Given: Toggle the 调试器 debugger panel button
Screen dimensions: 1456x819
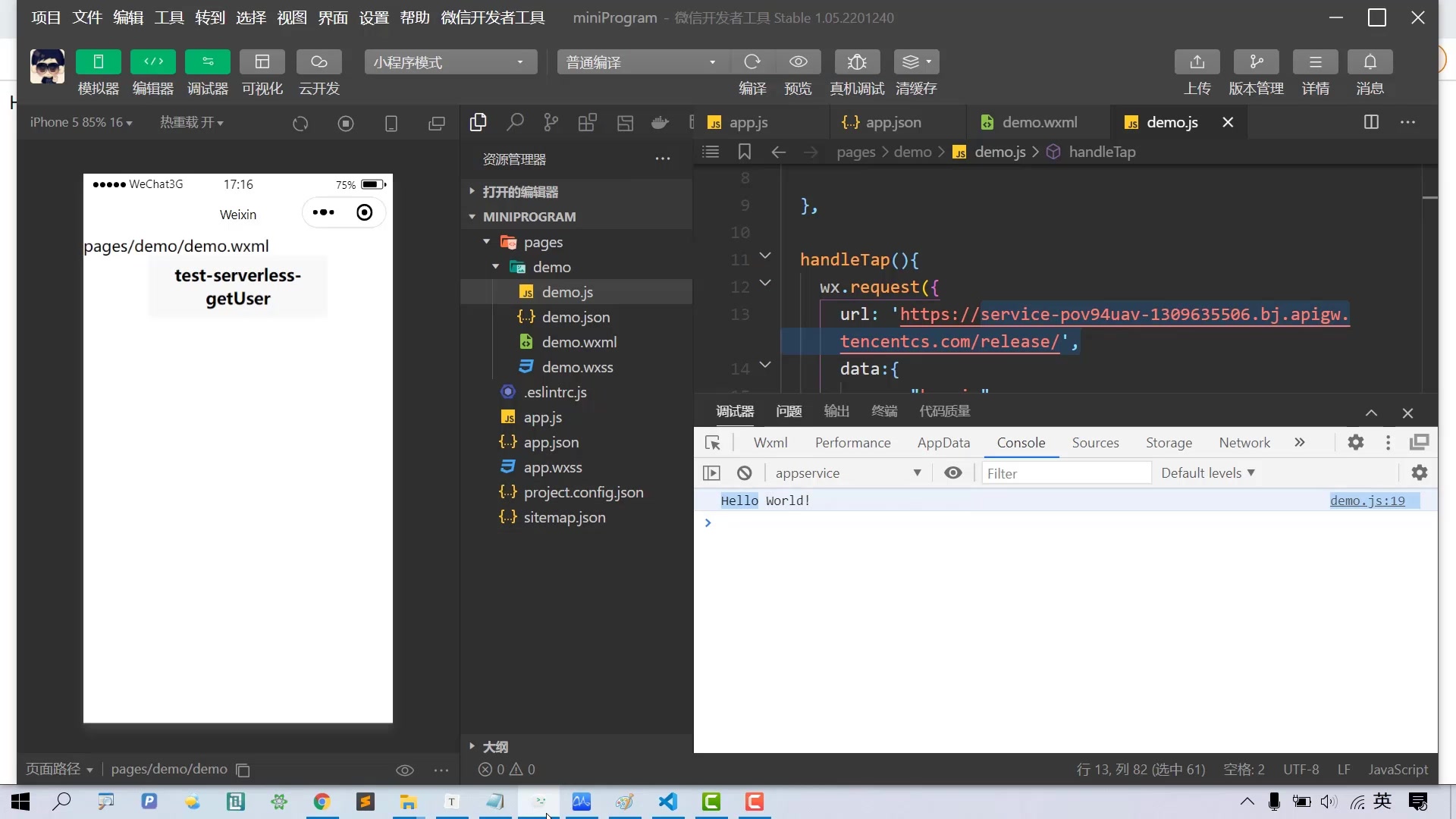Looking at the screenshot, I should click(x=208, y=61).
